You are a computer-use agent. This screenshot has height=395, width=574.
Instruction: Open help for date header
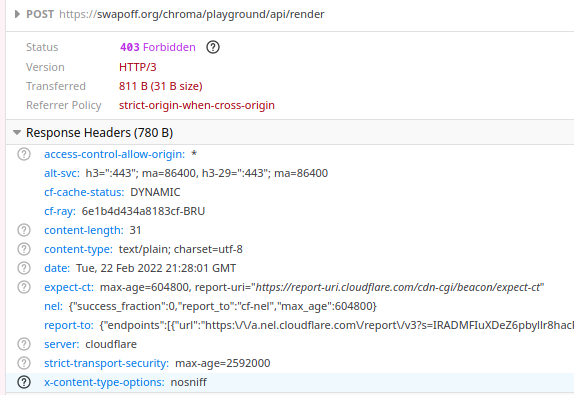24,268
